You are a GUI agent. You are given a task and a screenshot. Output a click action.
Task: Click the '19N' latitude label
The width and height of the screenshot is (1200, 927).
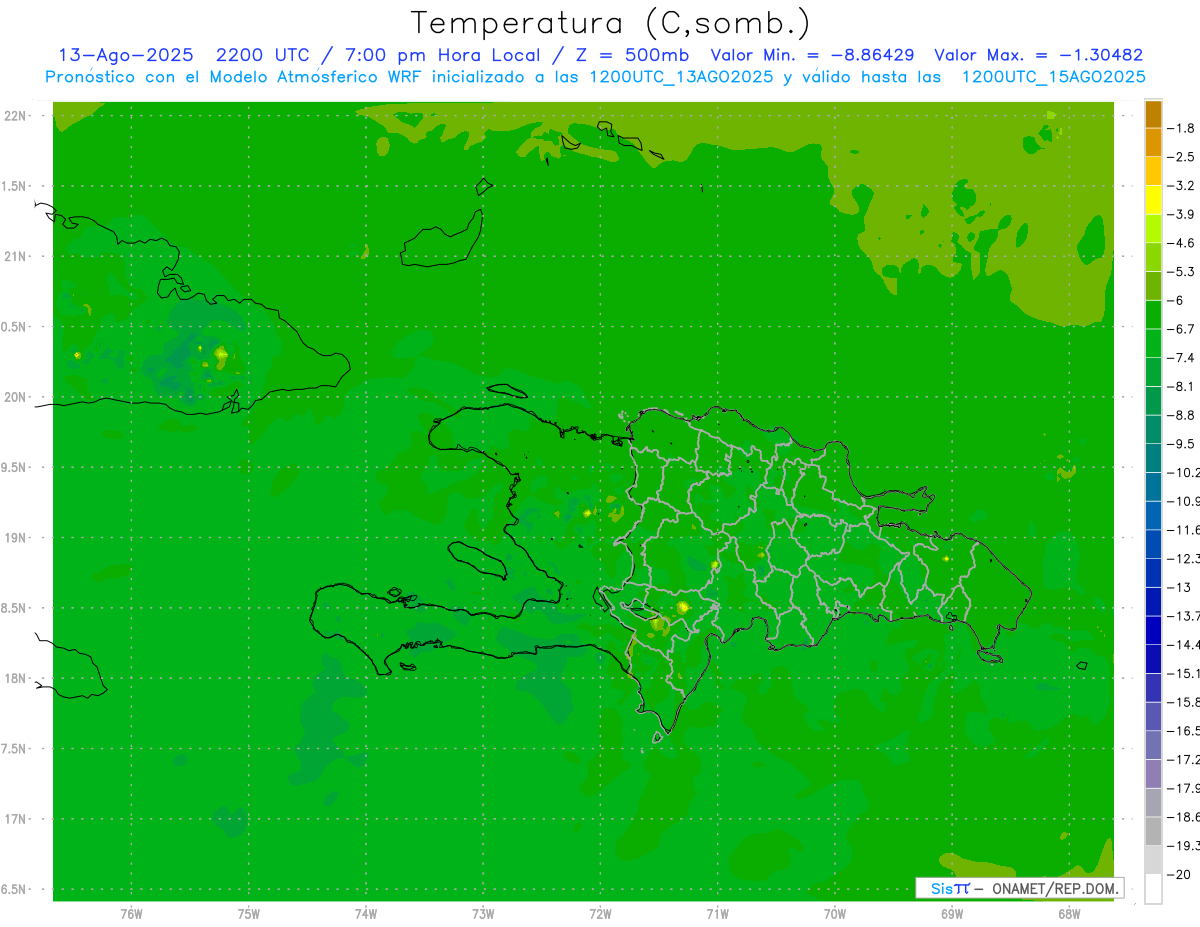pos(15,538)
